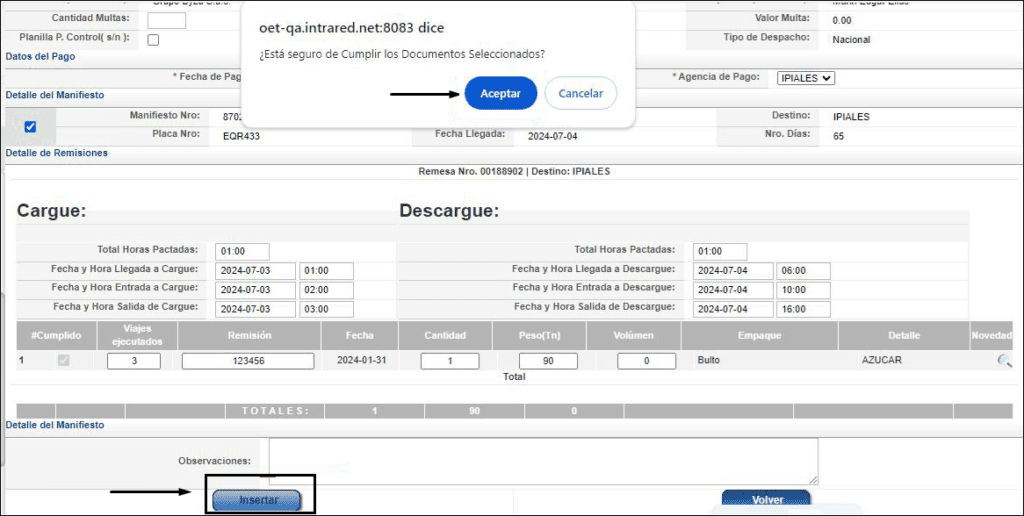Click the Cantidad Multas input field

click(x=166, y=20)
